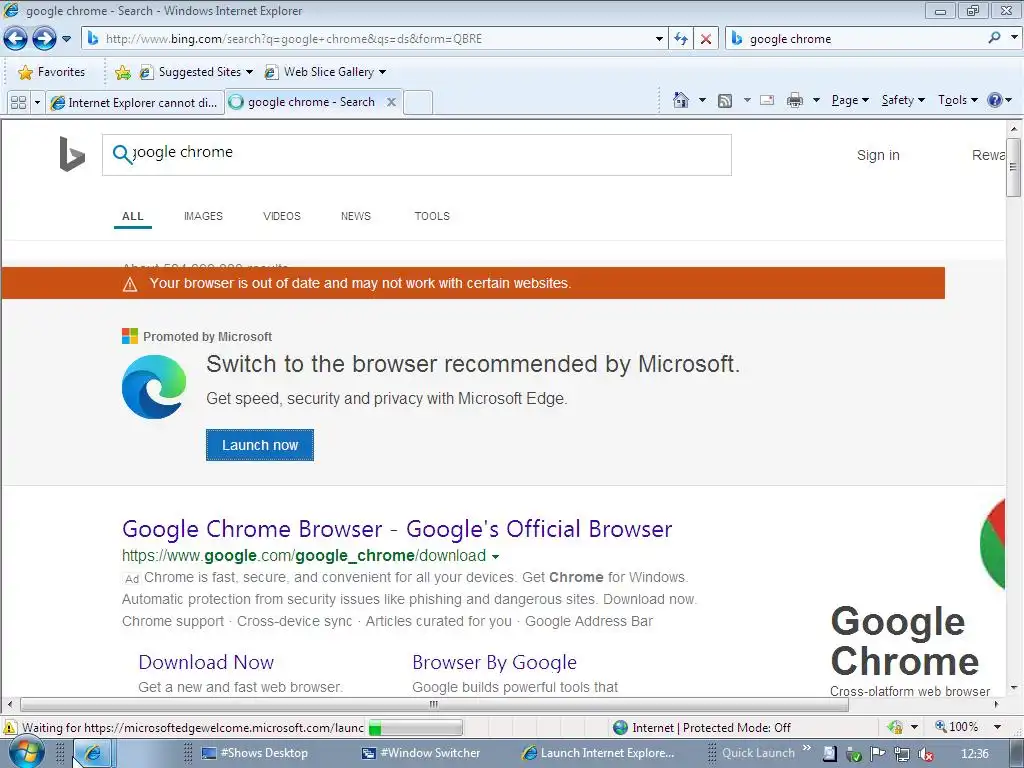Click Sign in link
The image size is (1024, 768).
pyautogui.click(x=878, y=155)
